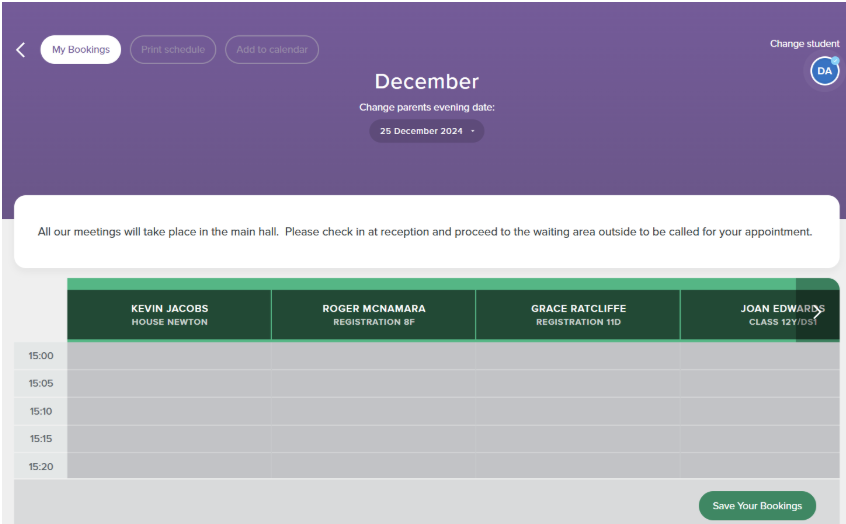846x524 pixels.
Task: Book the 15:20 slot with Roger McNamara
Action: coord(373,466)
